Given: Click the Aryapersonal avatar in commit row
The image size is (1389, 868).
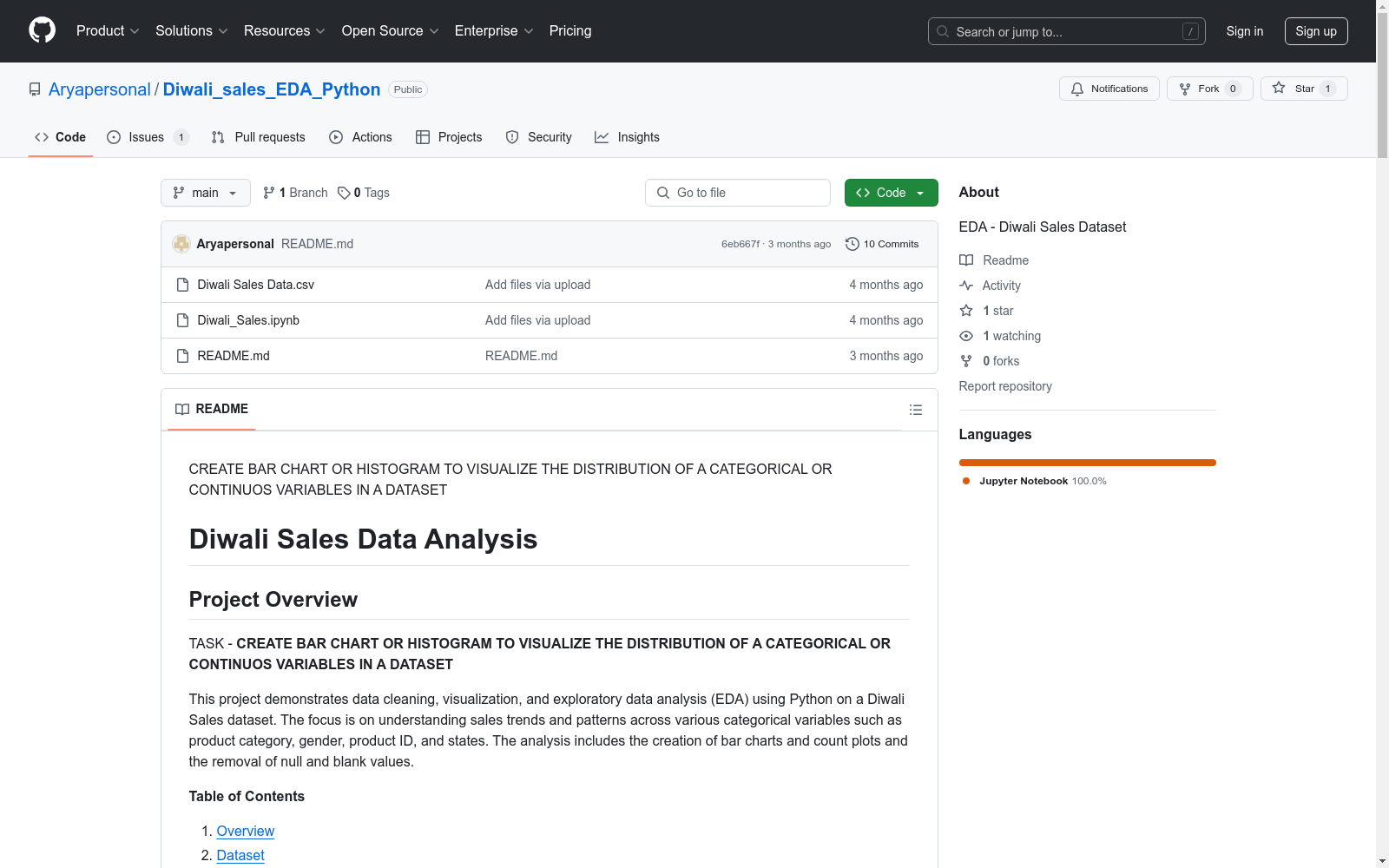Looking at the screenshot, I should (181, 244).
